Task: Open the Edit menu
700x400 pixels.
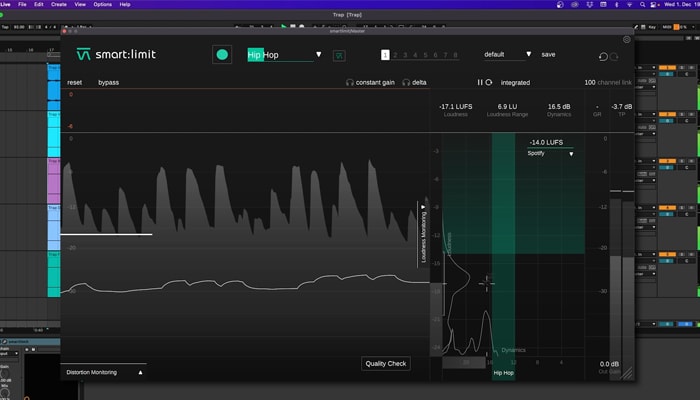Action: pos(39,4)
